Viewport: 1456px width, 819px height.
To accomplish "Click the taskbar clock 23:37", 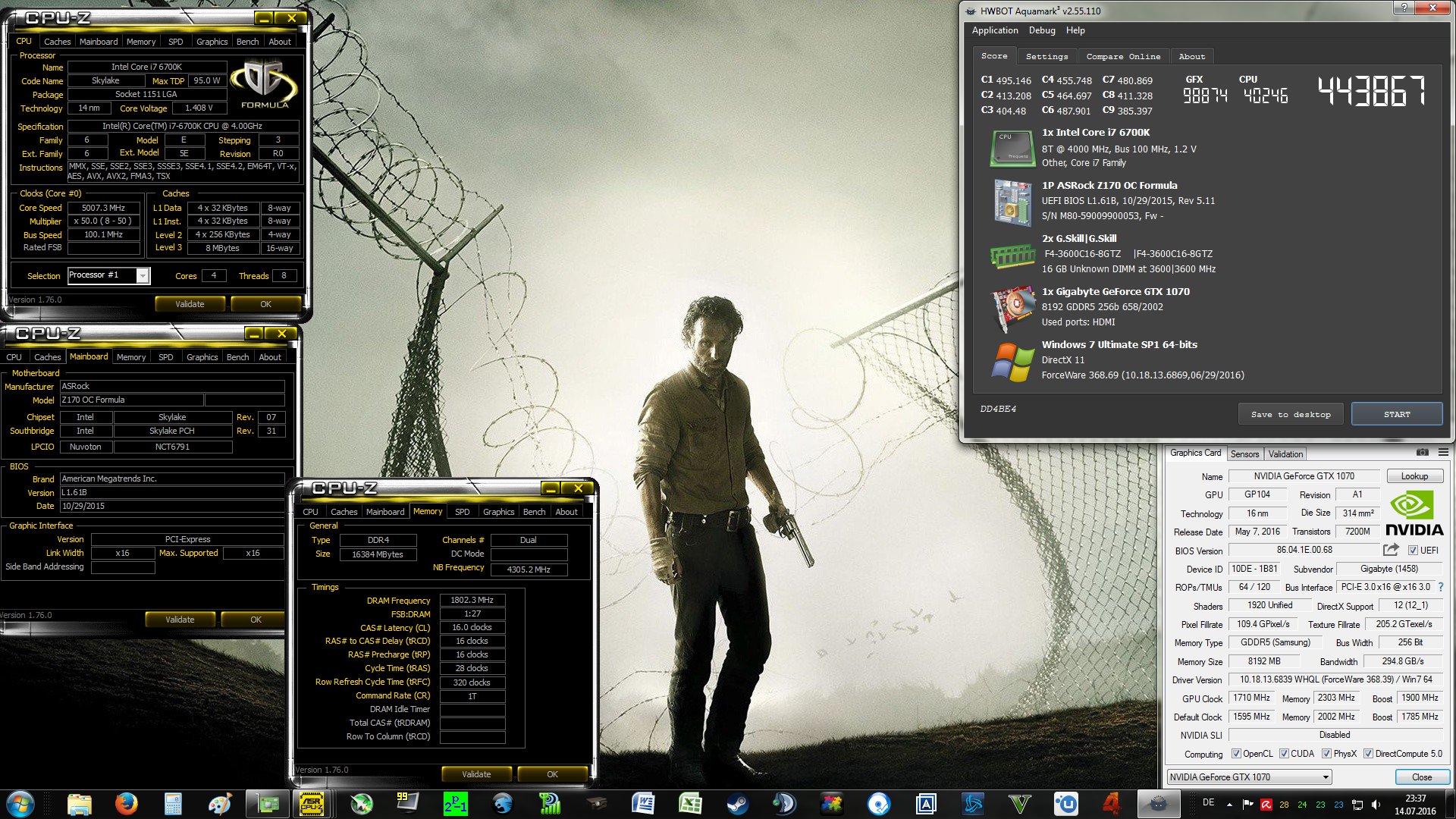I will point(1415,798).
